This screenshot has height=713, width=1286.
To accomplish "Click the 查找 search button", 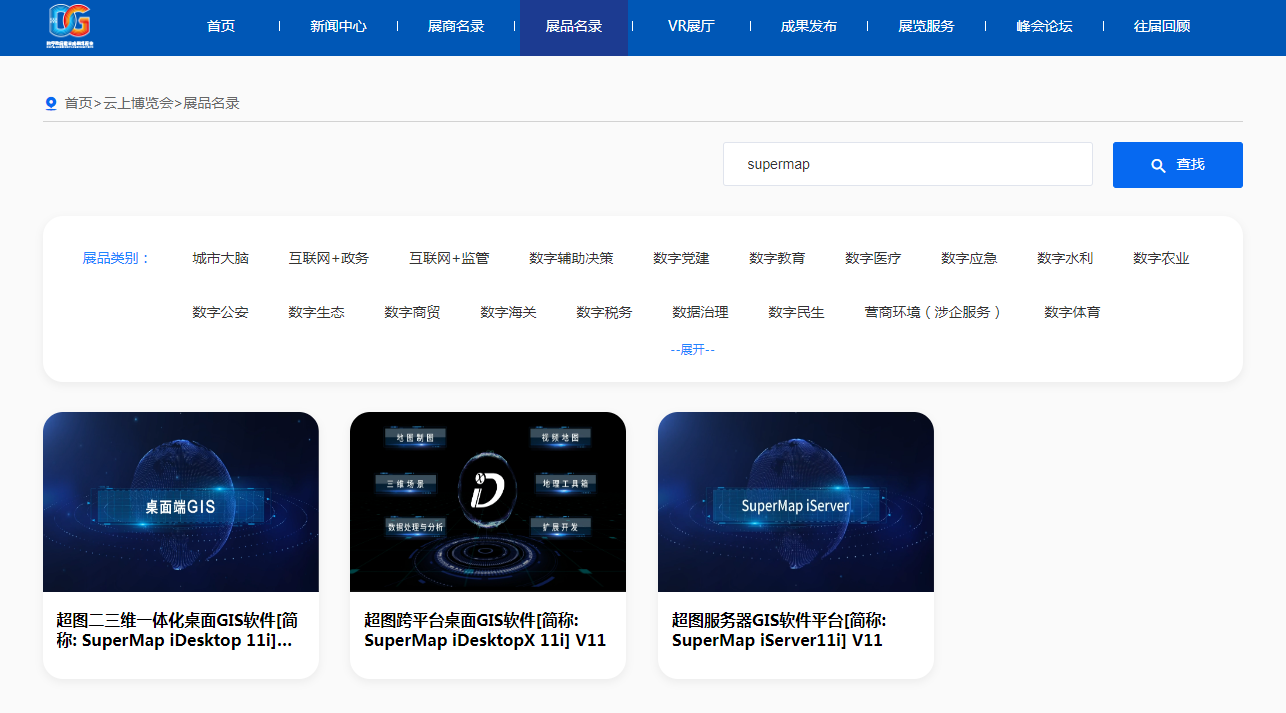I will click(1178, 165).
